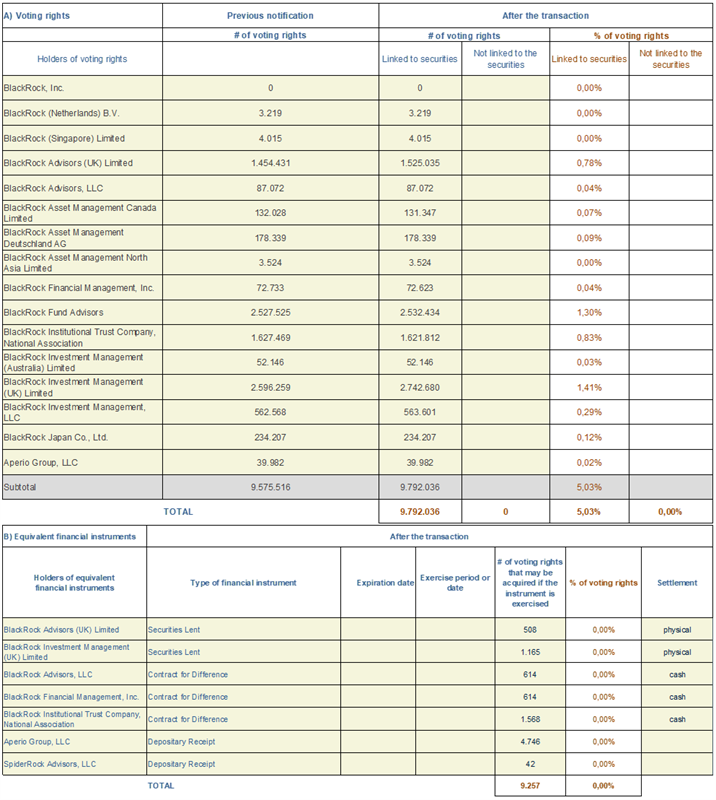Select 'B) Equivalent financial instruments' header
Screen dimensions: 716x800
click(74, 537)
